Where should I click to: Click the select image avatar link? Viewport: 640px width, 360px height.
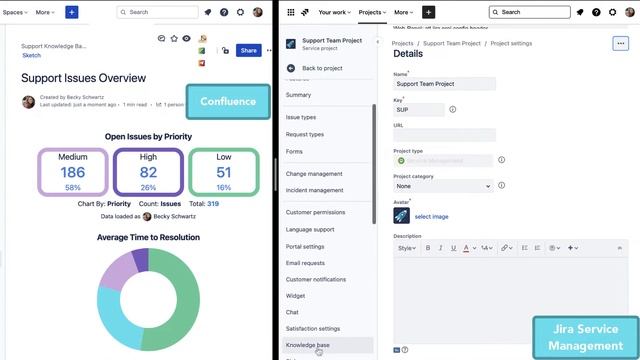431,217
